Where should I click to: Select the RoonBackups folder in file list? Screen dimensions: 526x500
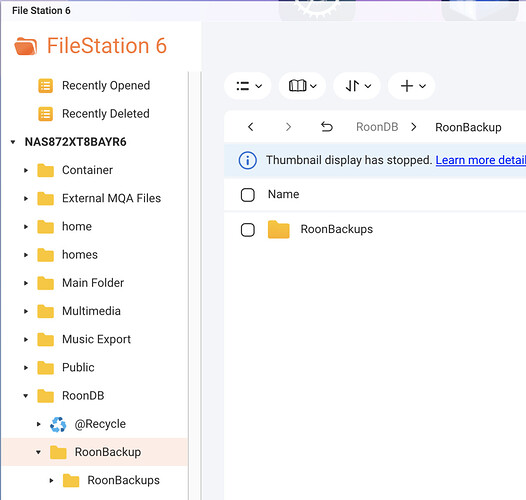click(x=336, y=229)
